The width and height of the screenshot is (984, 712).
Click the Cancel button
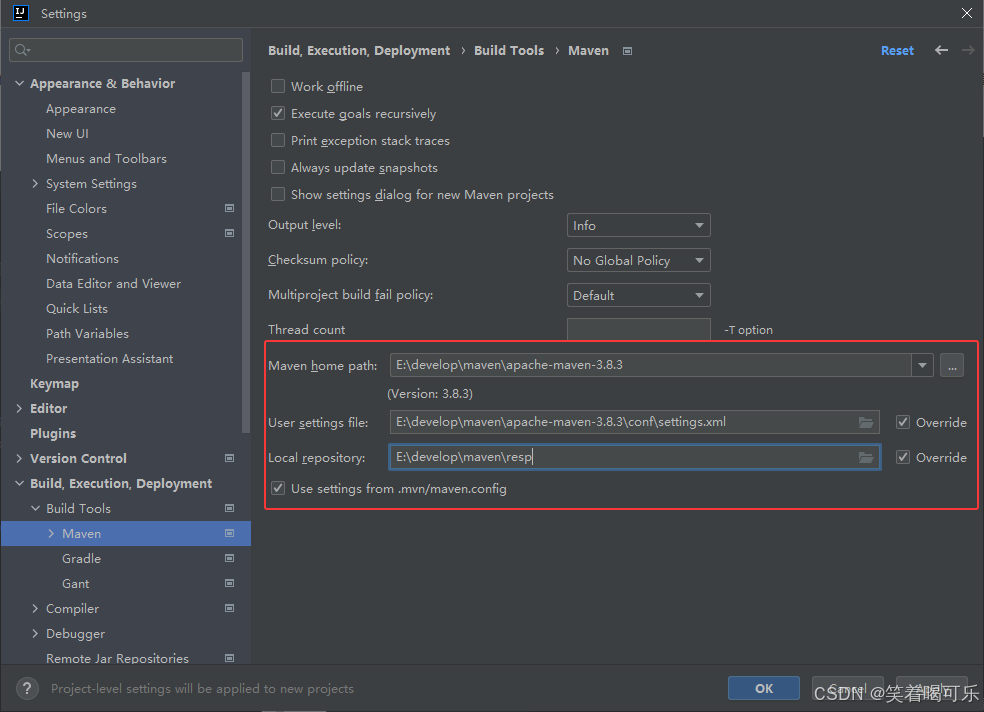[x=847, y=688]
